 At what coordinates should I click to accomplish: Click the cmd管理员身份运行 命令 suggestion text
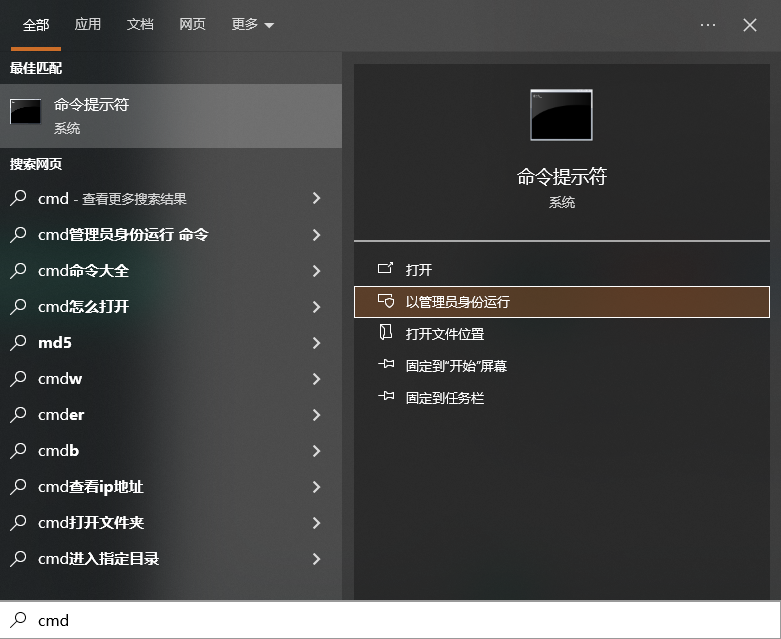click(123, 235)
